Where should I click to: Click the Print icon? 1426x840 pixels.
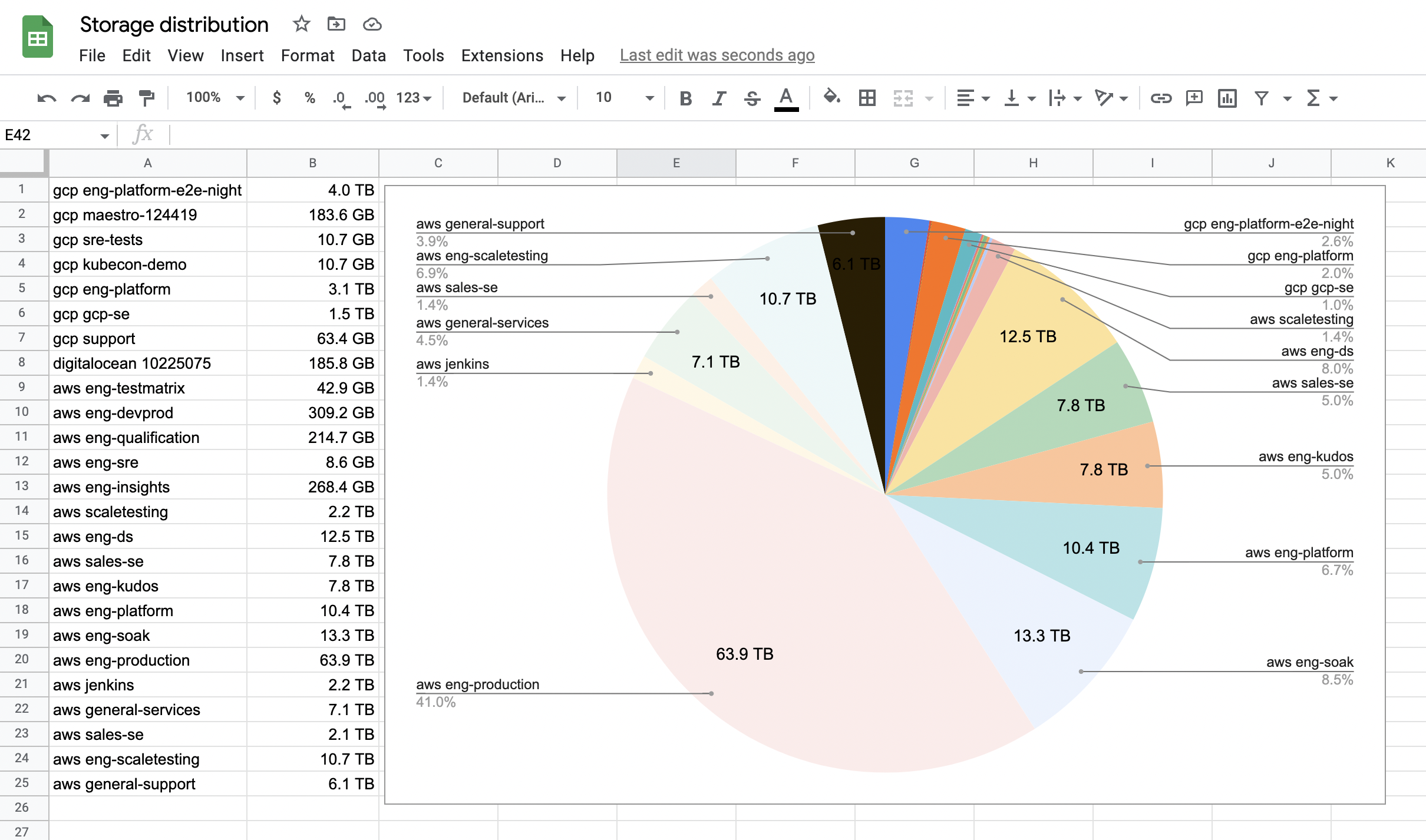(x=113, y=98)
